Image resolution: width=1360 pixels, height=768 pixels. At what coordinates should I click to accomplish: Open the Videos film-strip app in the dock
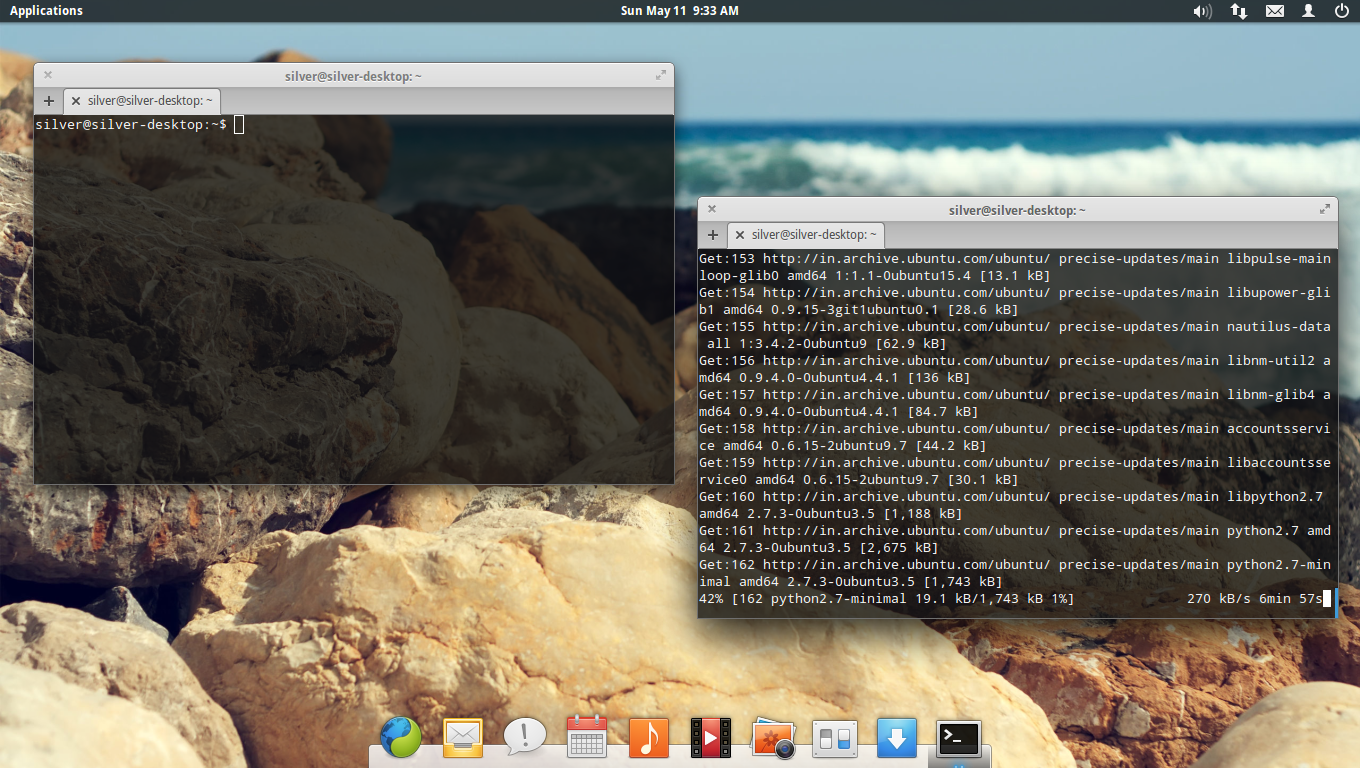pyautogui.click(x=711, y=738)
